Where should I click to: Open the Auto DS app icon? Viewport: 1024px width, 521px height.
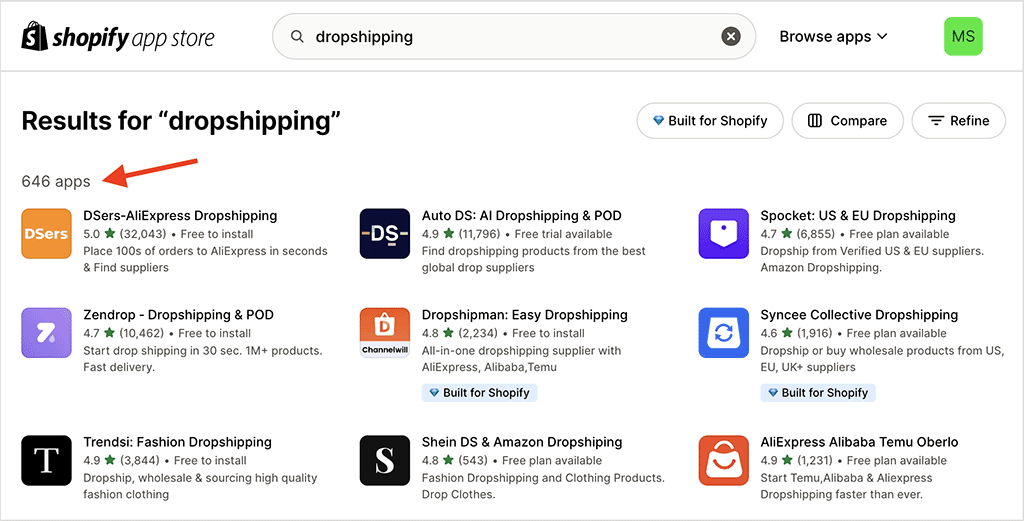pos(385,234)
